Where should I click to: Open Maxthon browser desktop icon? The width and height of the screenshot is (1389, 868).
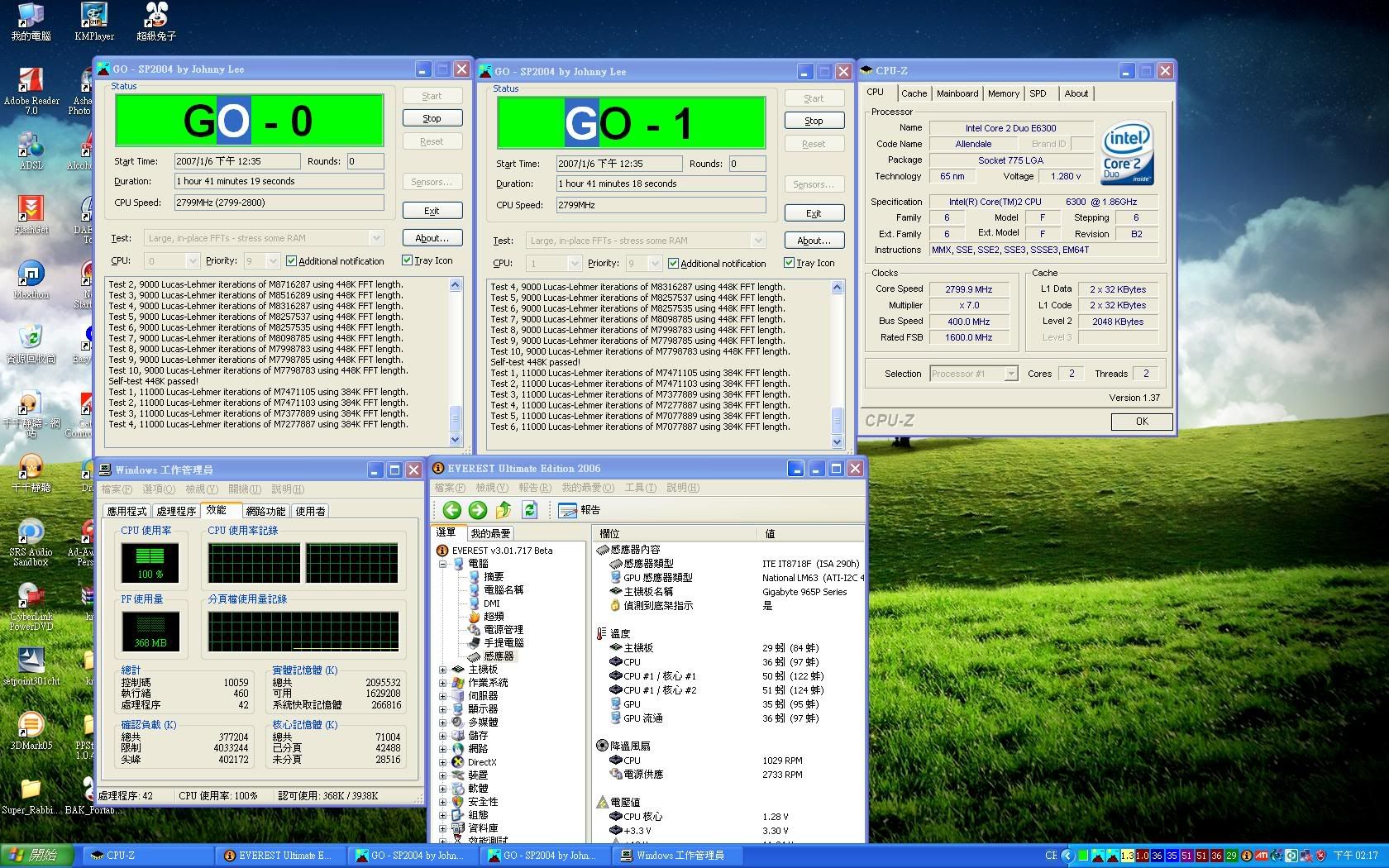pos(31,279)
